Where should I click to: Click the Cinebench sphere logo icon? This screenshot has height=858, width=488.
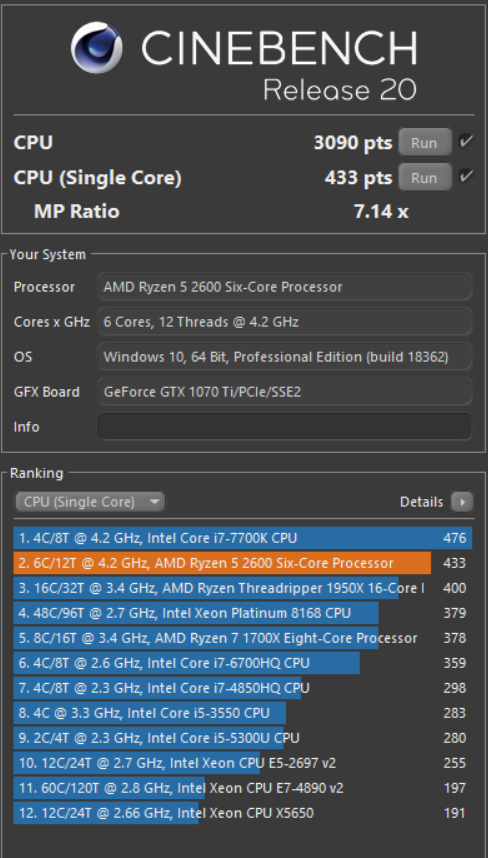[97, 48]
